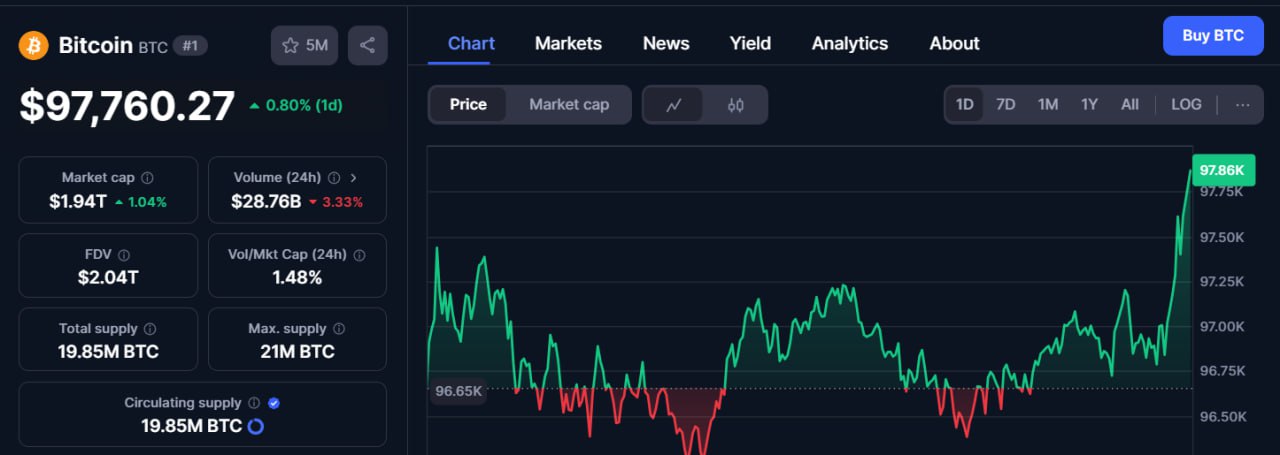
Task: Show info tooltip for Max. supply
Action: click(x=339, y=329)
